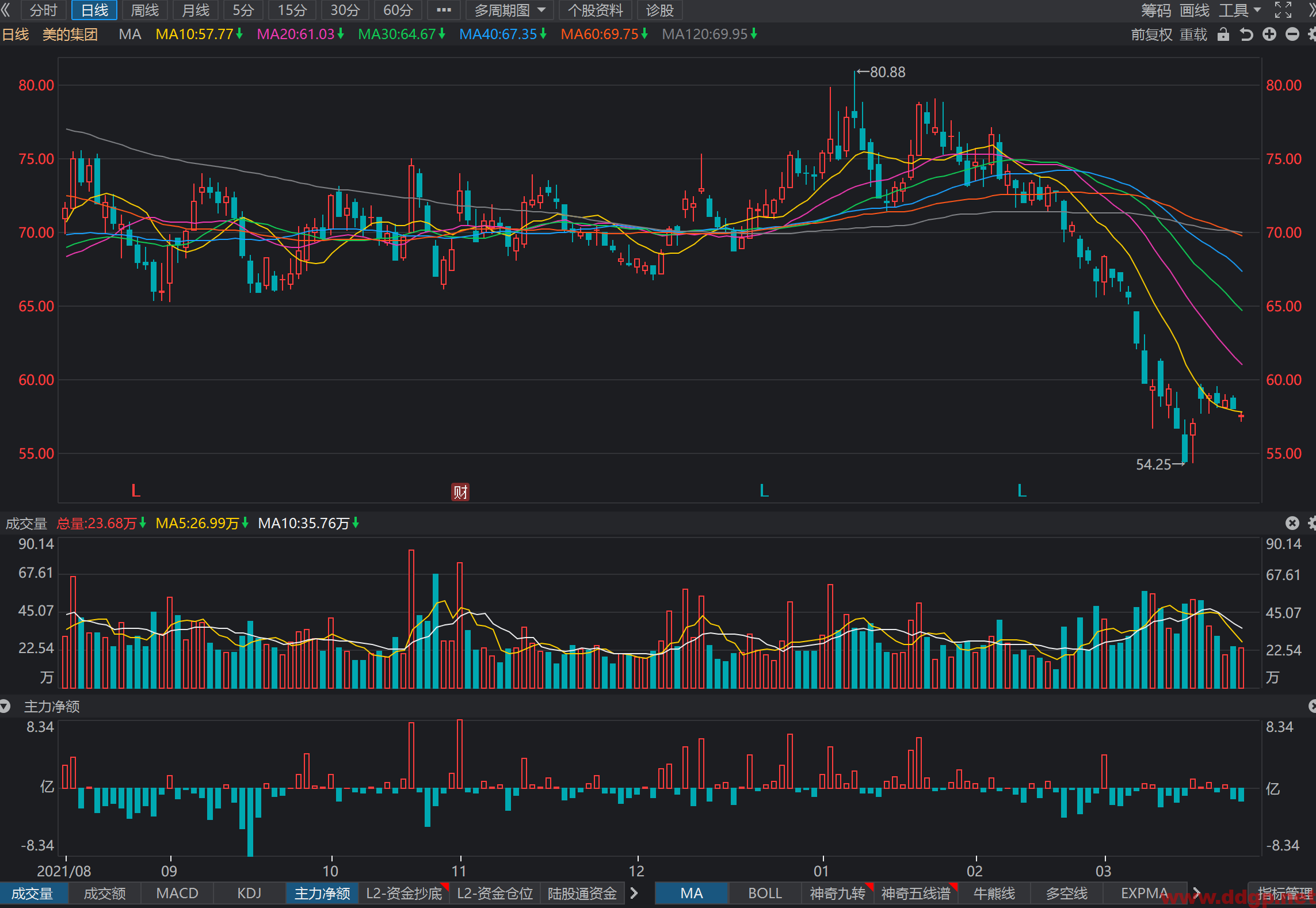Click the 财 financial report marker

(x=460, y=492)
